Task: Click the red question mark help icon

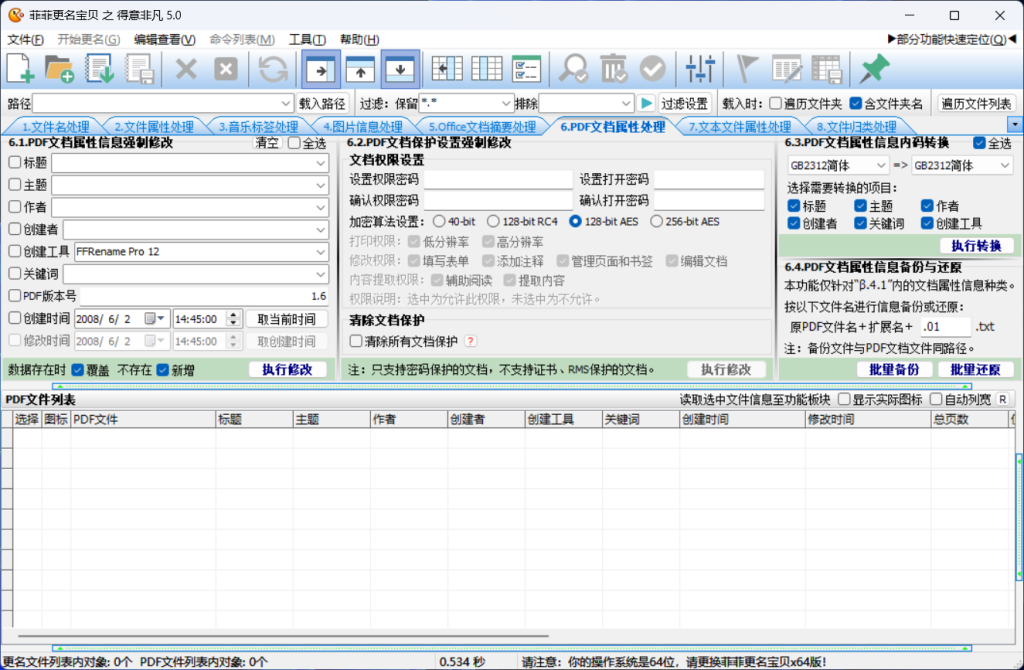Action: [x=470, y=341]
